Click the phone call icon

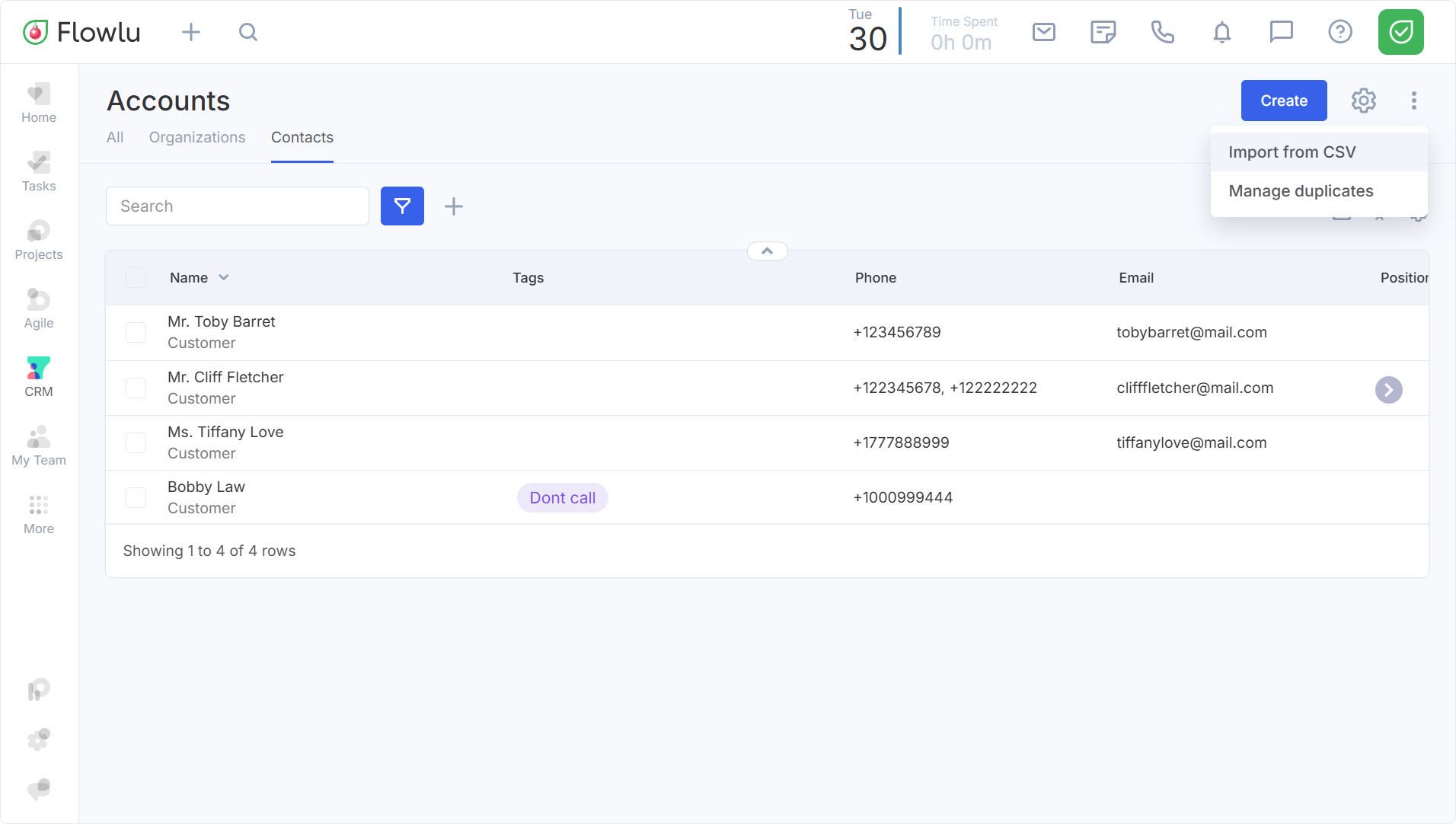pyautogui.click(x=1162, y=32)
